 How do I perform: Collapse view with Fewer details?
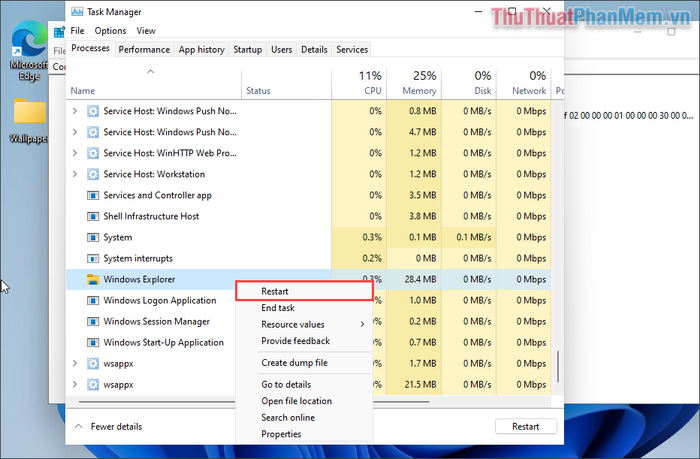108,426
